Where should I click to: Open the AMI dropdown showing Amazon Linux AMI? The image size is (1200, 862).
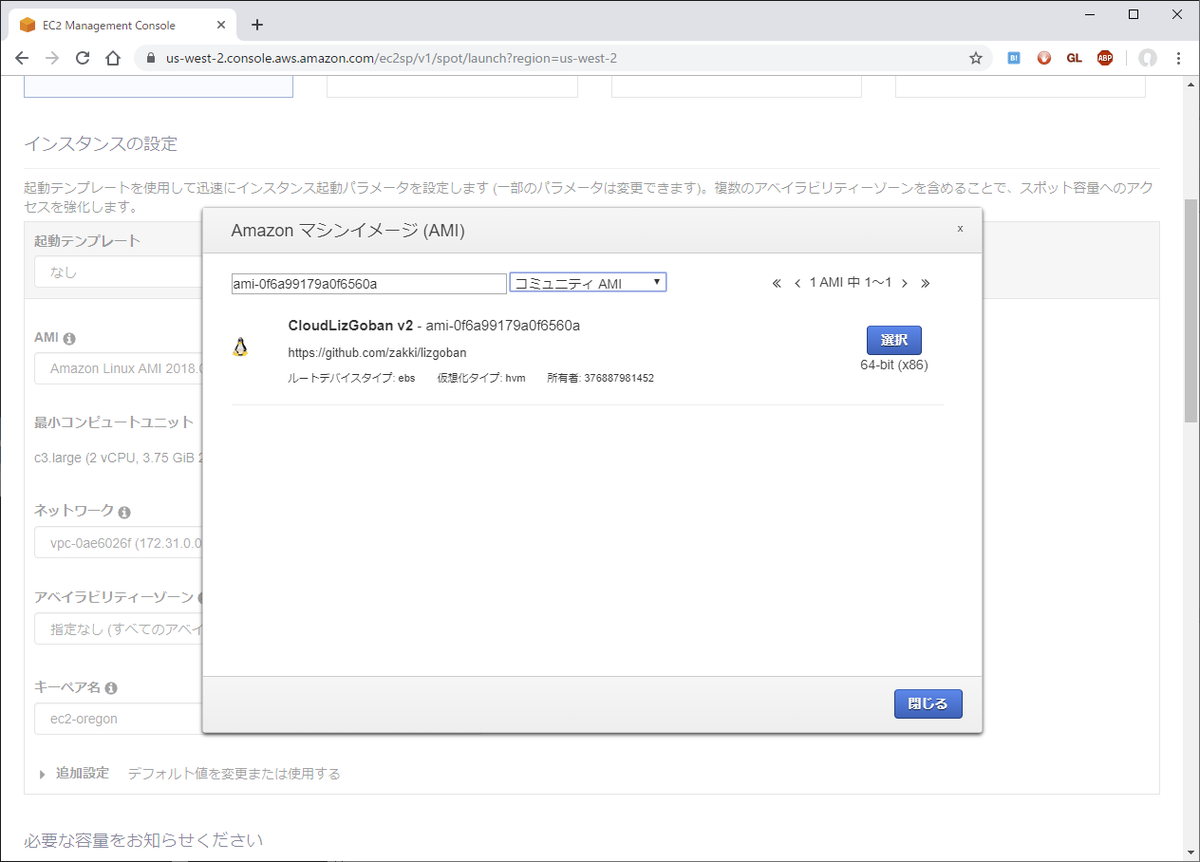click(x=118, y=368)
